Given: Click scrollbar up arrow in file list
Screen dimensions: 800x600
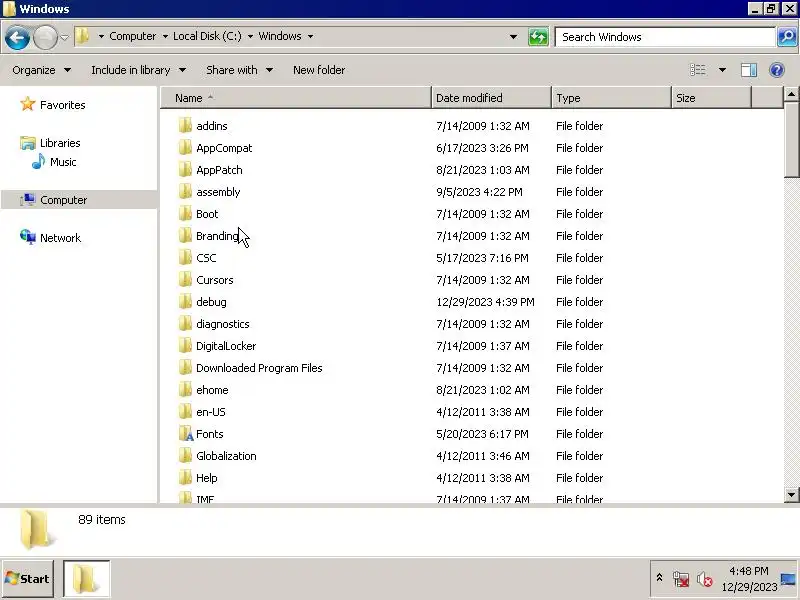Looking at the screenshot, I should (791, 94).
